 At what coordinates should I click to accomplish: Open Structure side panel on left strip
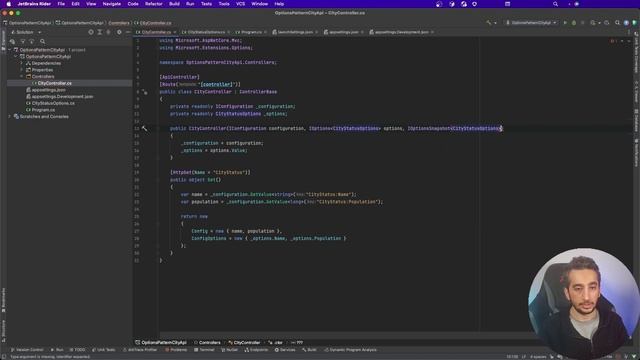pyautogui.click(x=4, y=331)
